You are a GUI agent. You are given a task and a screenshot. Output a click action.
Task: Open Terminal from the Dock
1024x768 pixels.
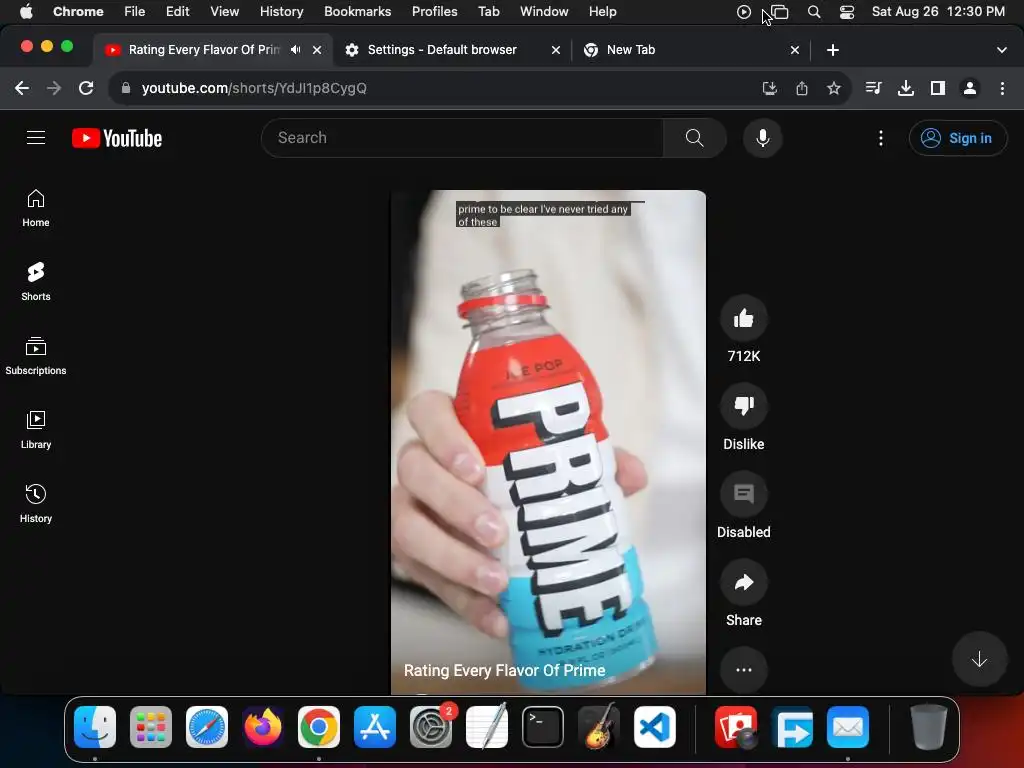[543, 727]
